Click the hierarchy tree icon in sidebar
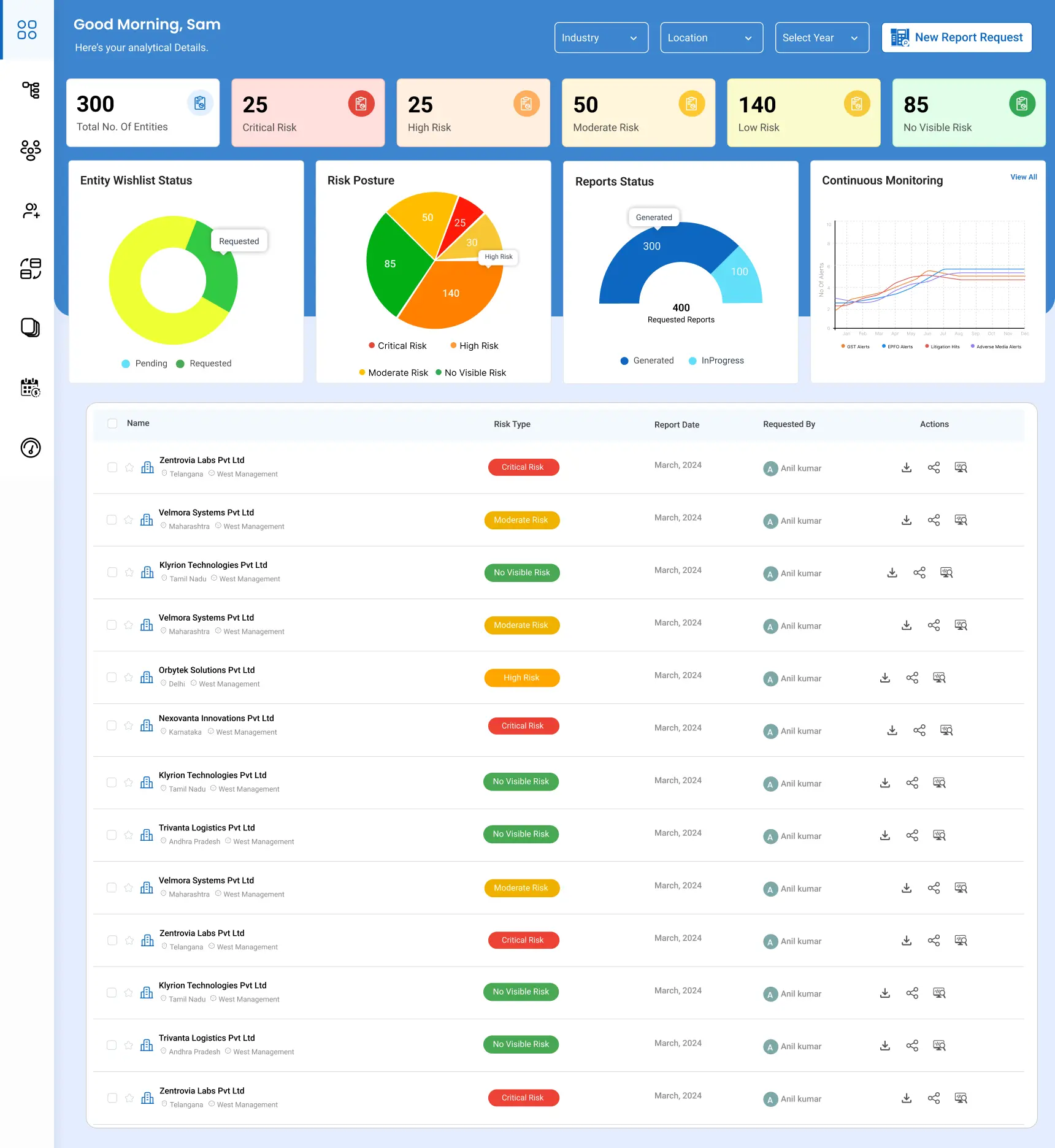Viewport: 1055px width, 1148px height. [31, 90]
